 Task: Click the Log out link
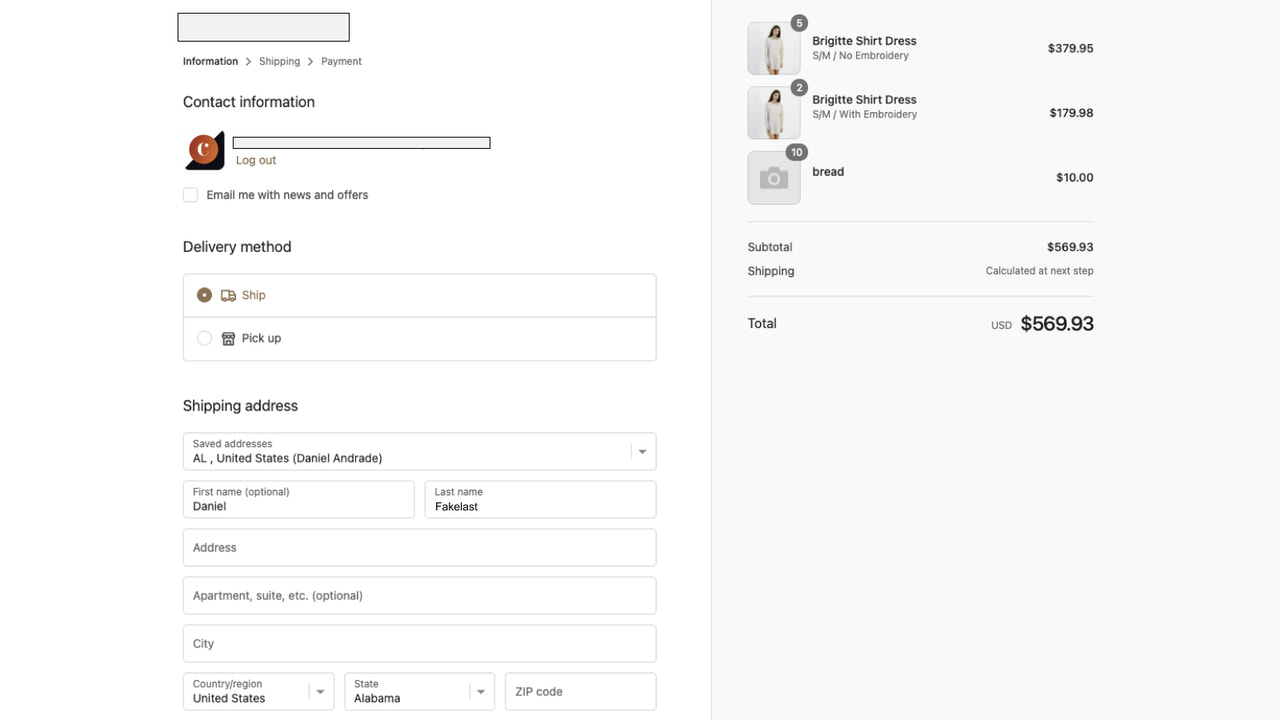255,160
